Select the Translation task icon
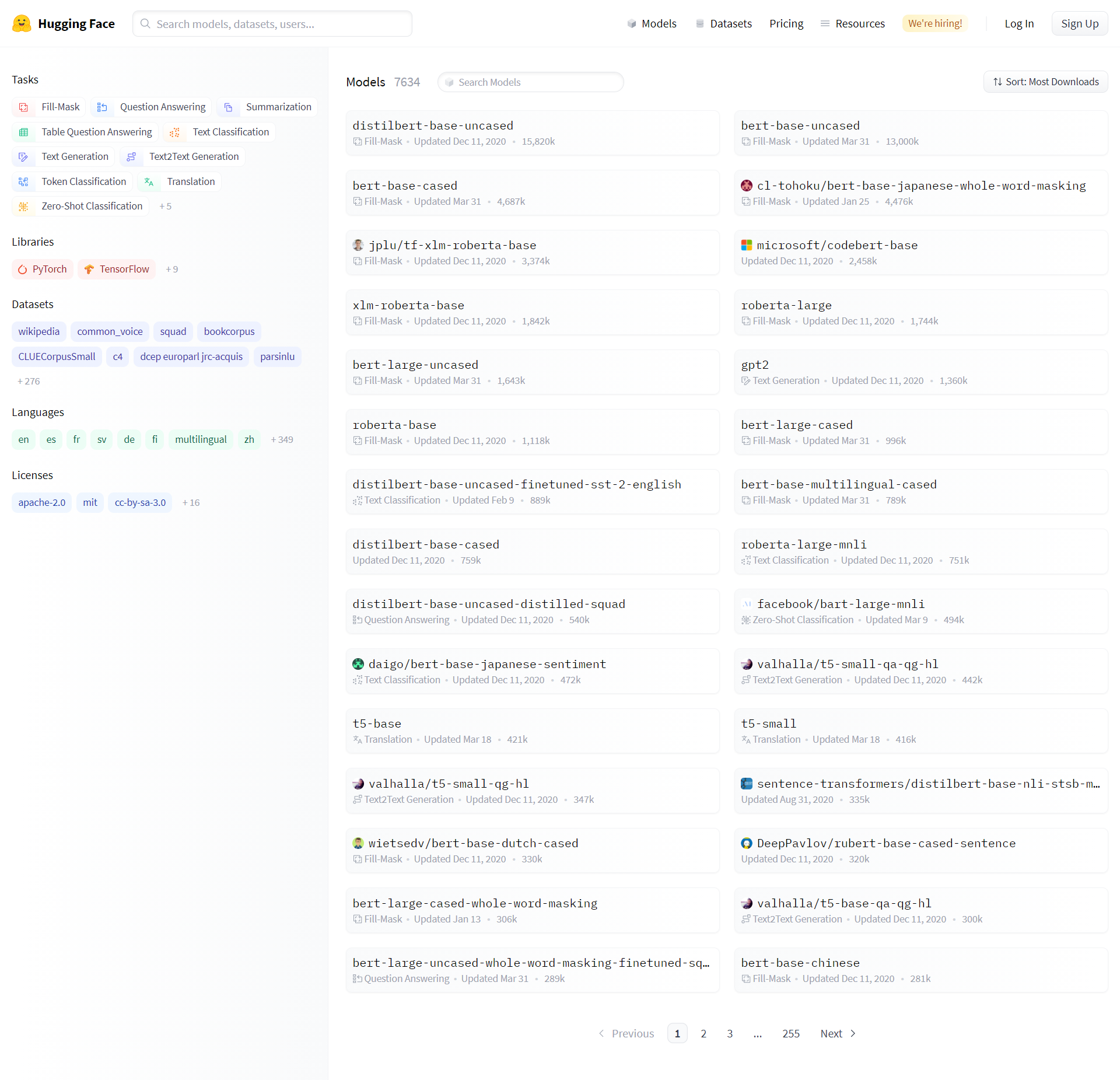 coord(149,182)
